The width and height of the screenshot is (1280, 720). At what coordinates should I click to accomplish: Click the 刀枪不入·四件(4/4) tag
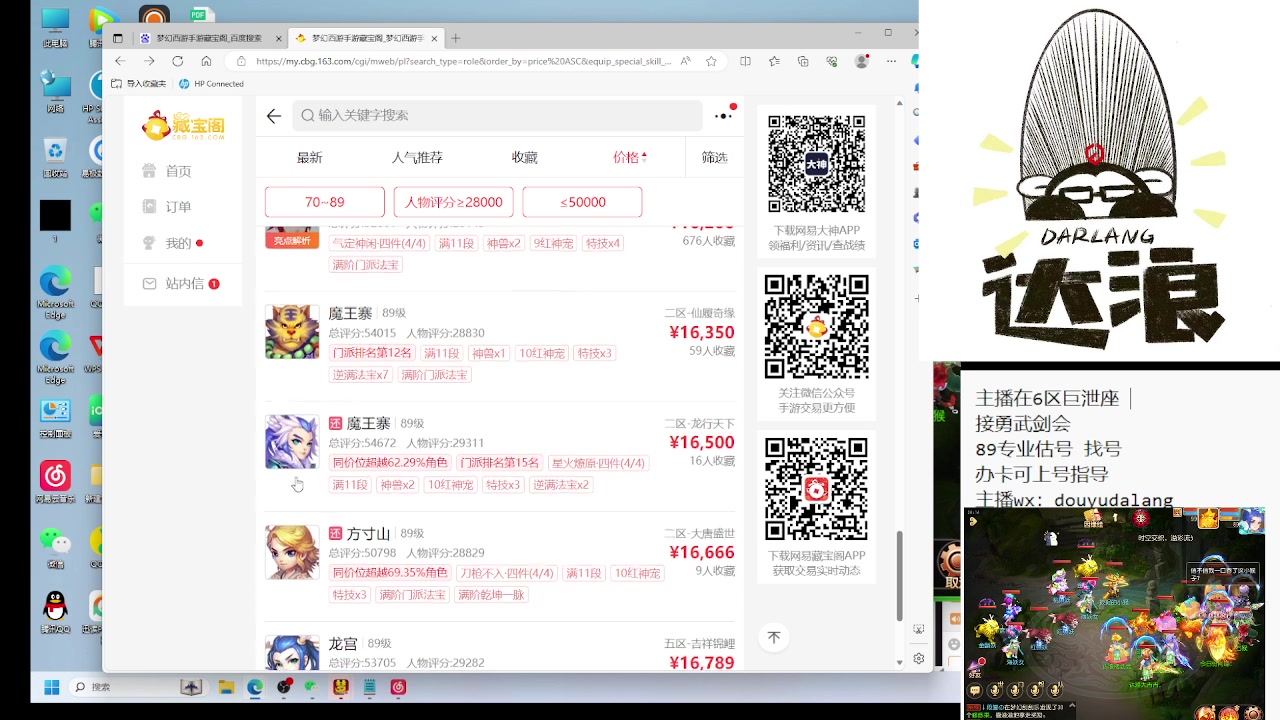(x=507, y=573)
